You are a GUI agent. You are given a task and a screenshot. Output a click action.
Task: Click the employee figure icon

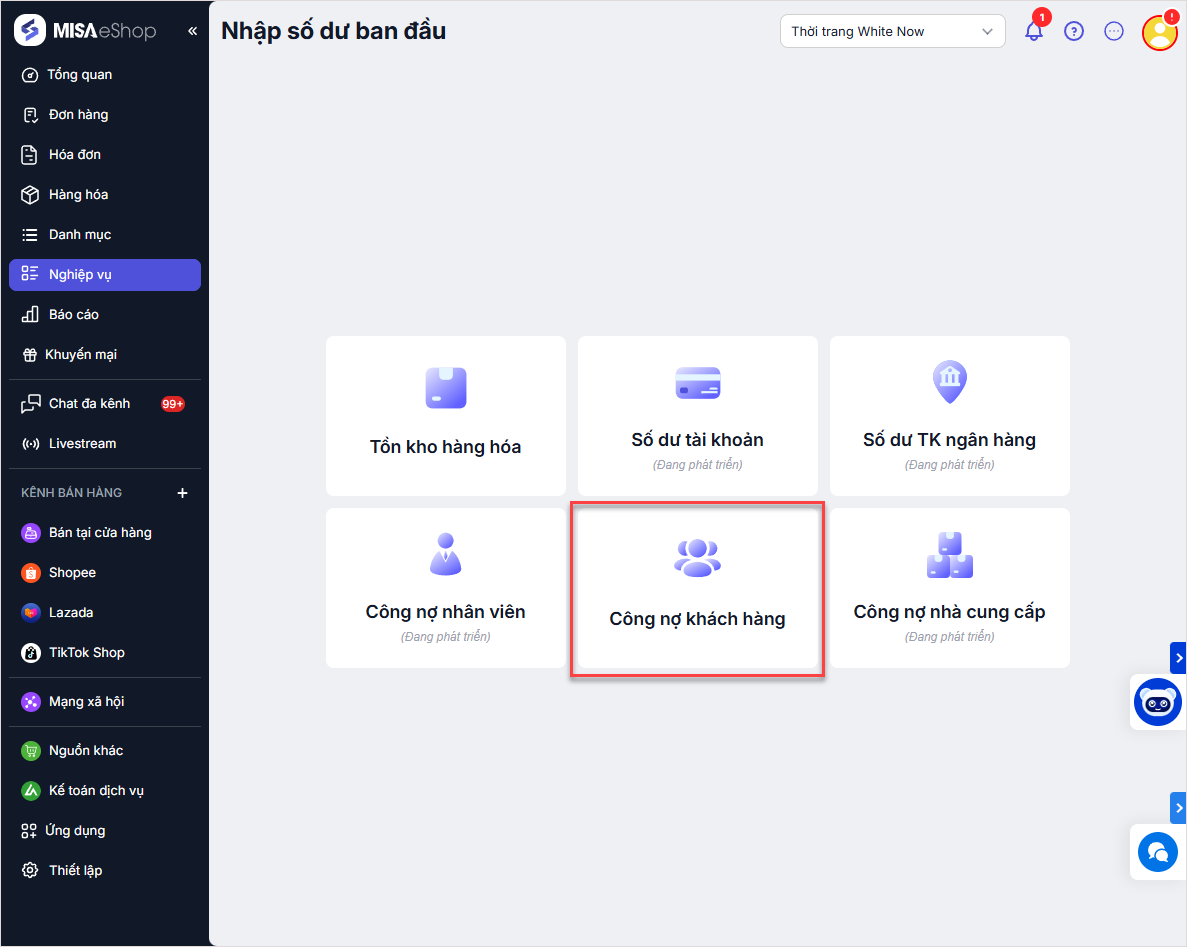click(x=446, y=554)
